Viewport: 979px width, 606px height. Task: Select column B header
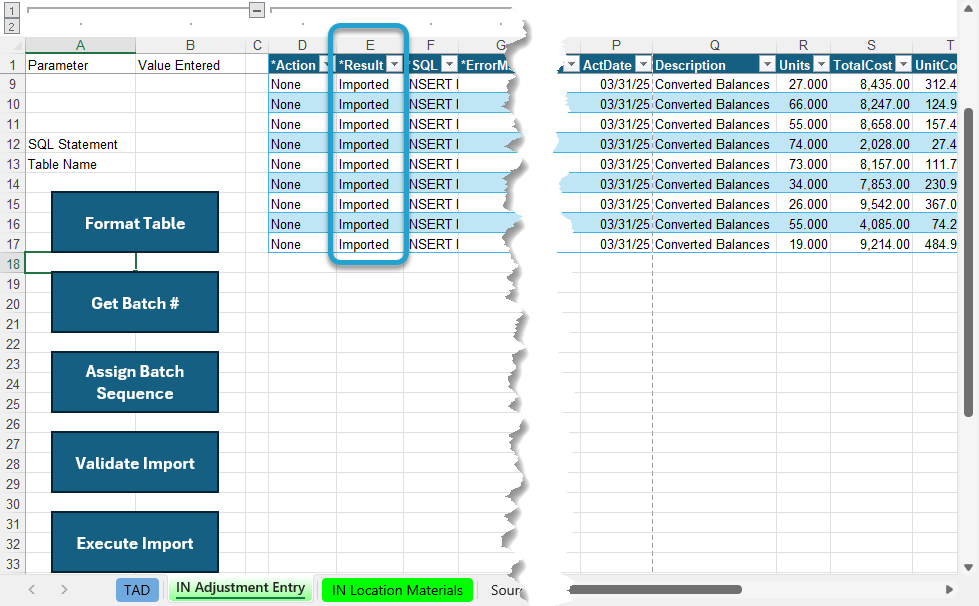[x=190, y=45]
